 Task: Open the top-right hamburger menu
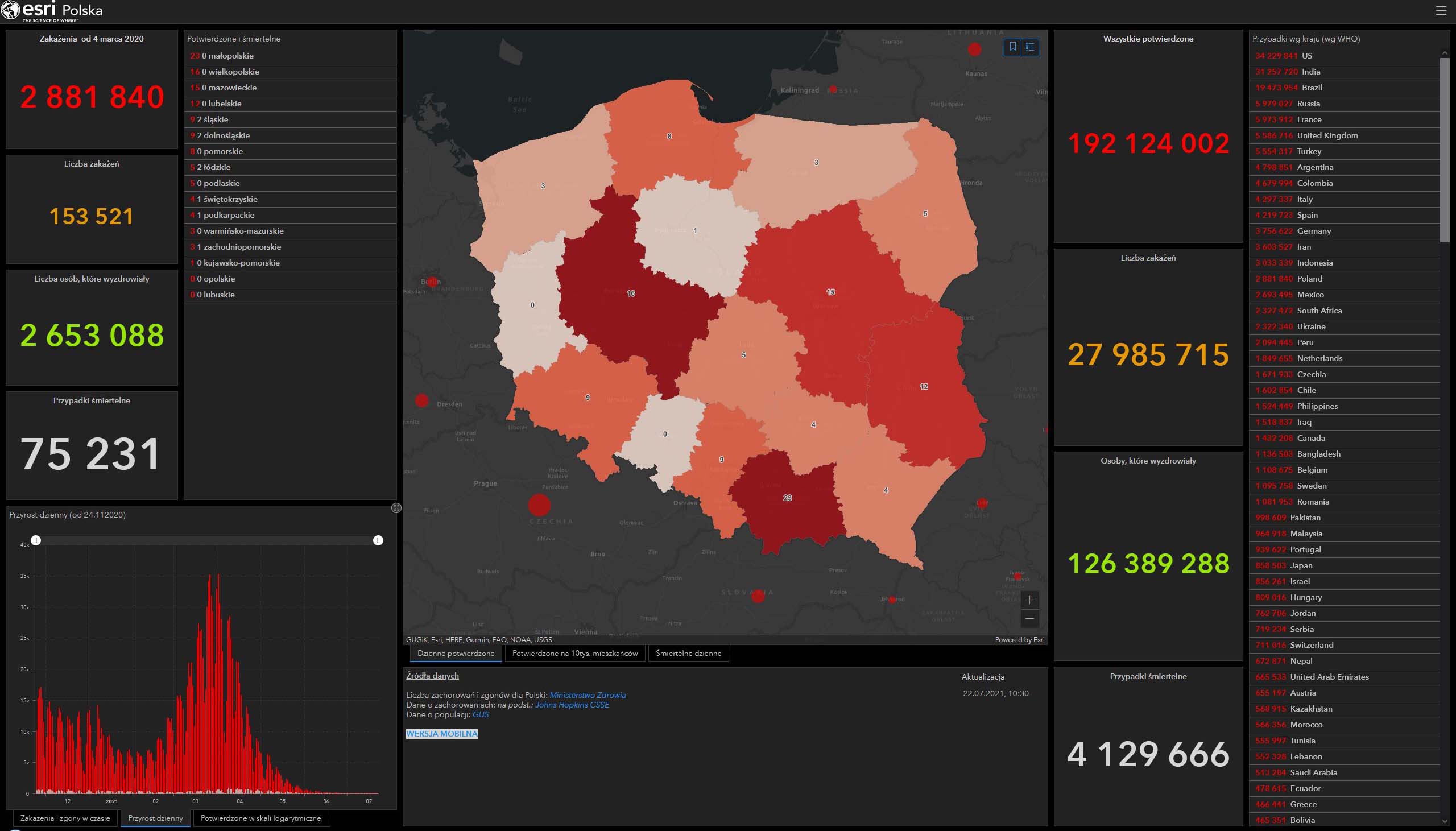point(1441,11)
